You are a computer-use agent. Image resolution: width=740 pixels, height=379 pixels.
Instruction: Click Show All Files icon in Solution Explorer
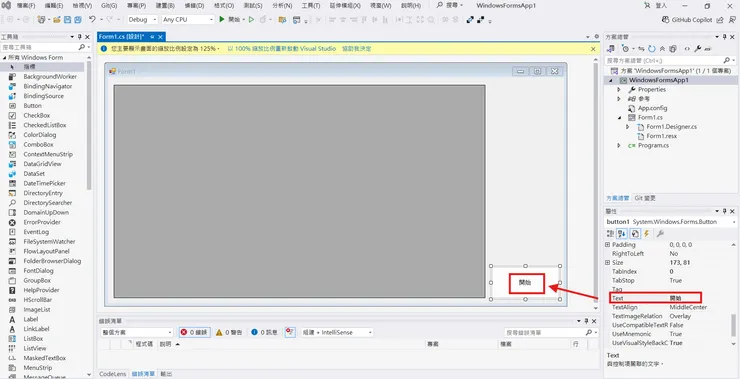(x=673, y=49)
